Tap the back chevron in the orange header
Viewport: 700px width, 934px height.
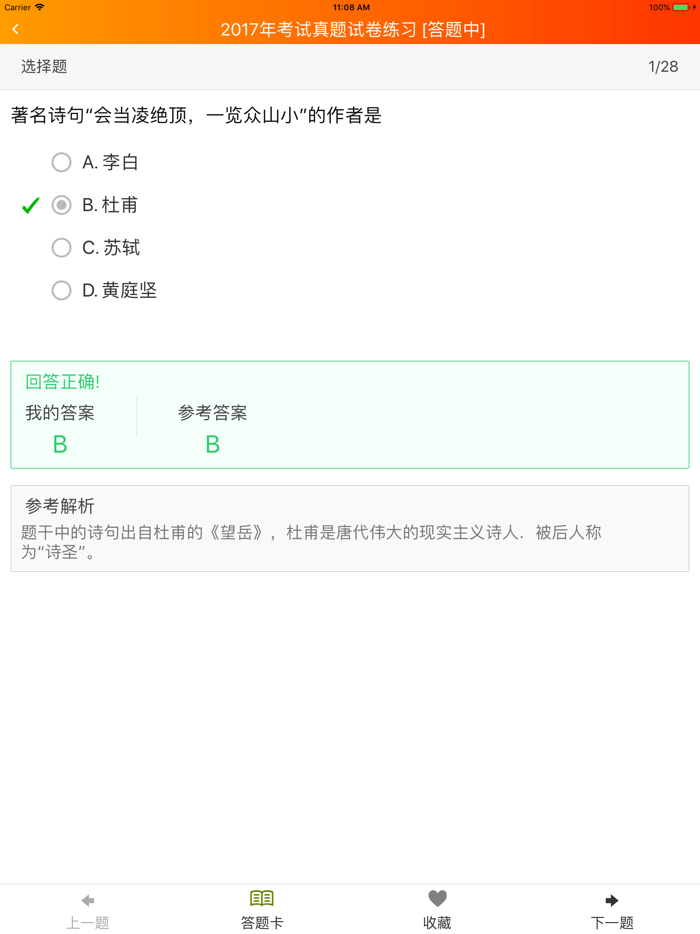coord(15,29)
